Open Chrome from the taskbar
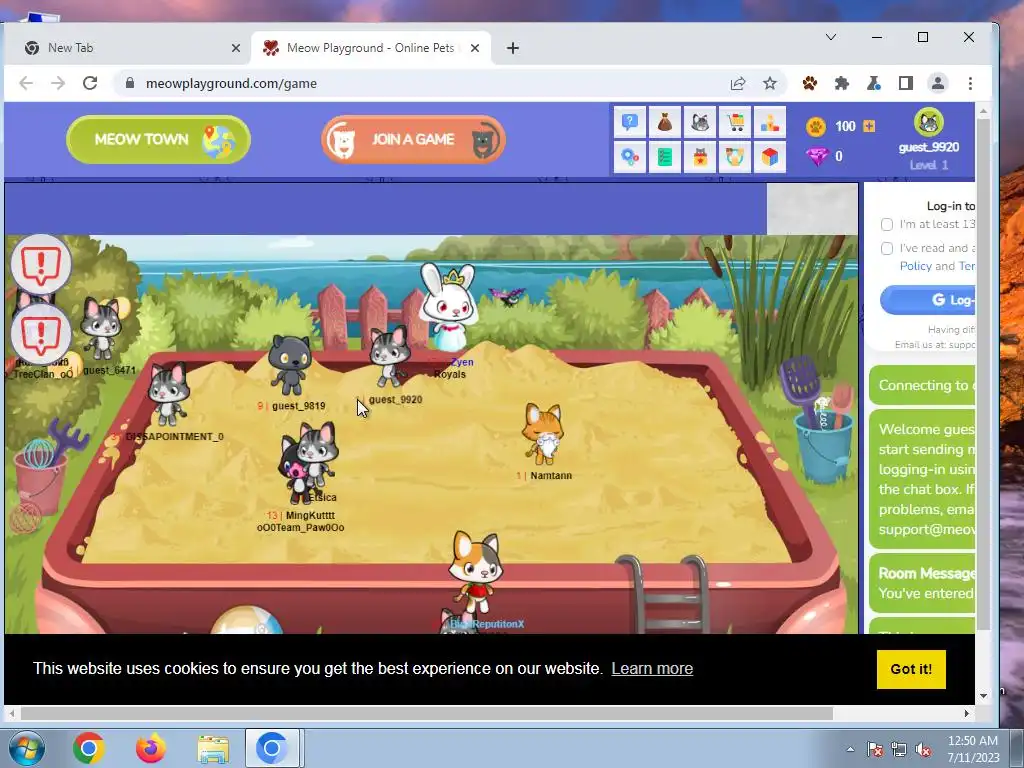 point(89,748)
